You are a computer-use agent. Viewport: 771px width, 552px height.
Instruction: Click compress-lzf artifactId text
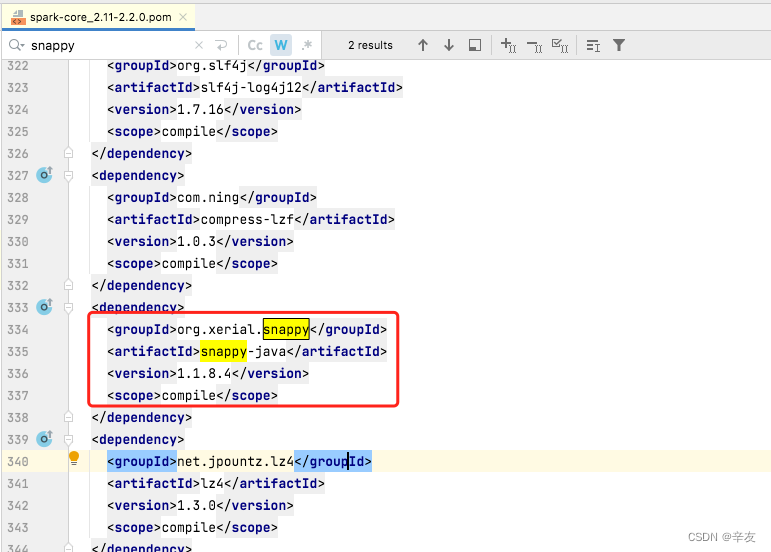[x=247, y=219]
